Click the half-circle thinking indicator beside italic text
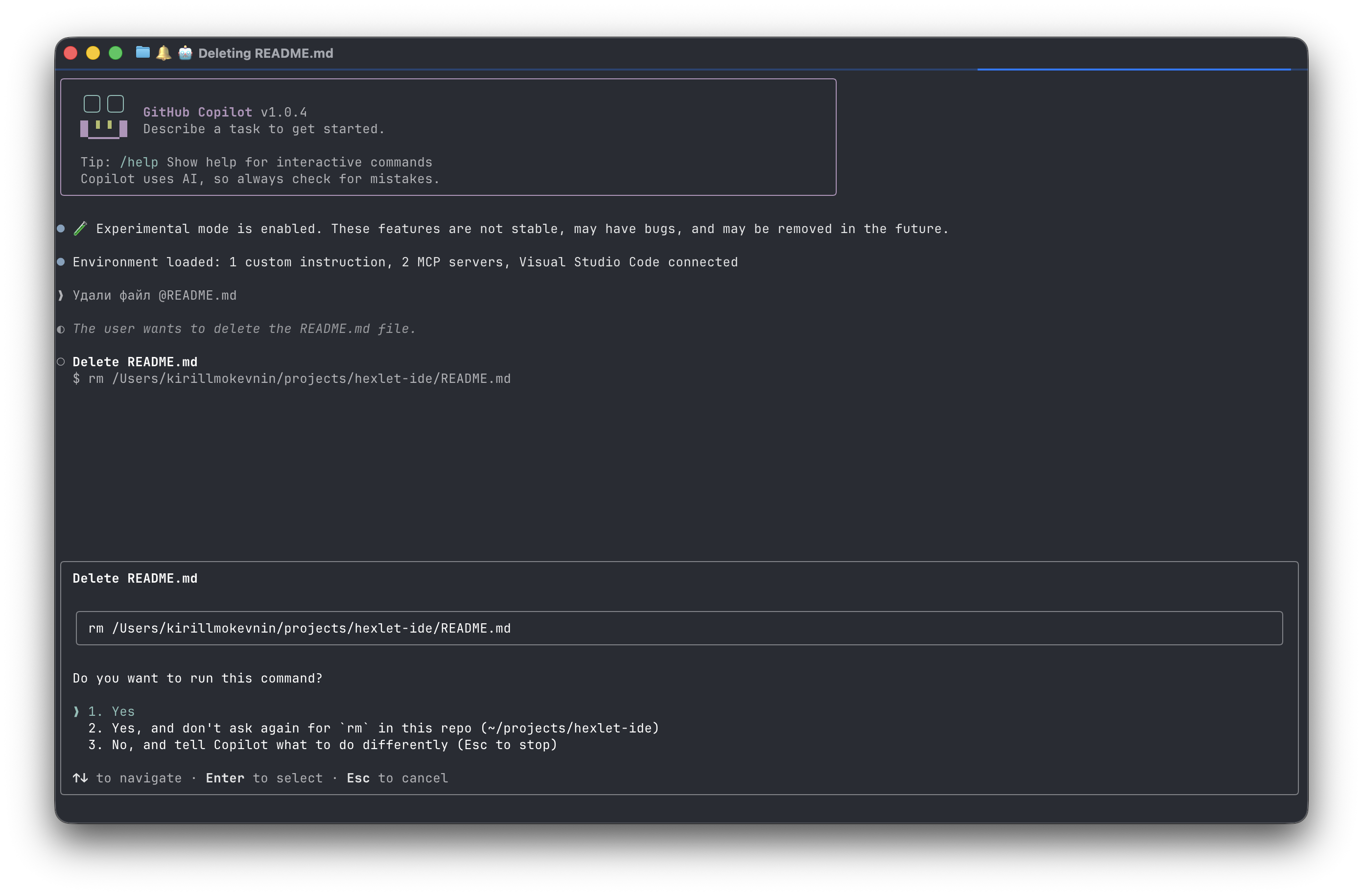The image size is (1363, 896). pos(60,329)
